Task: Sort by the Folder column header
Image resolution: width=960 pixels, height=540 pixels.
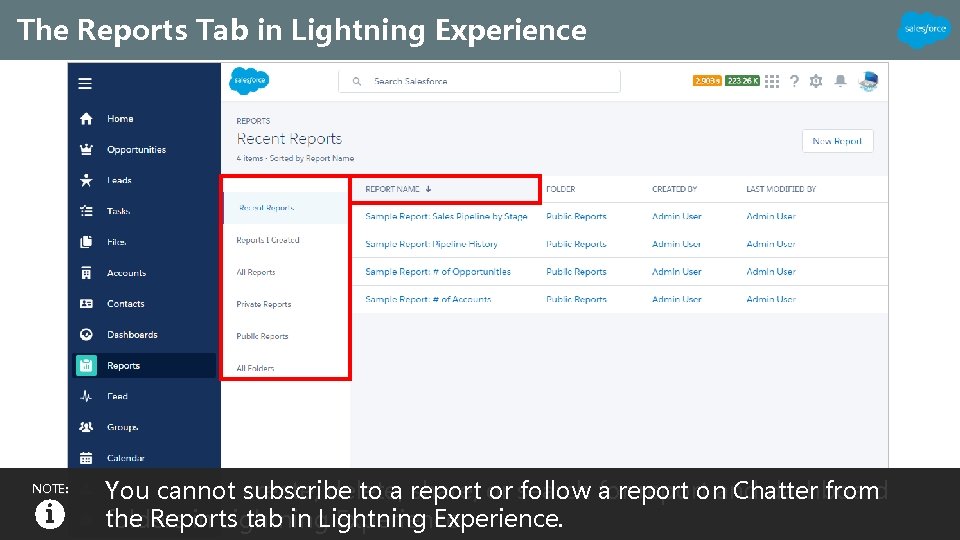Action: (561, 189)
